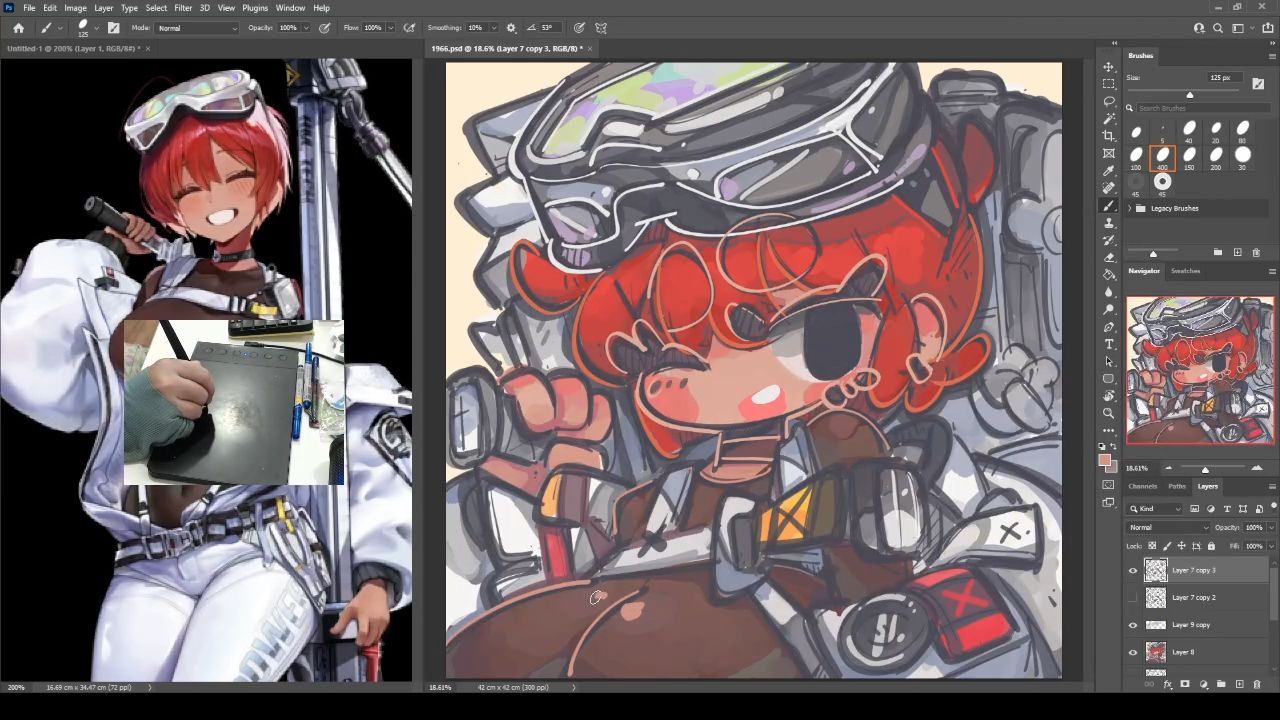Open the layer blend mode Normal dropdown
This screenshot has height=720, width=1280.
click(x=1168, y=527)
